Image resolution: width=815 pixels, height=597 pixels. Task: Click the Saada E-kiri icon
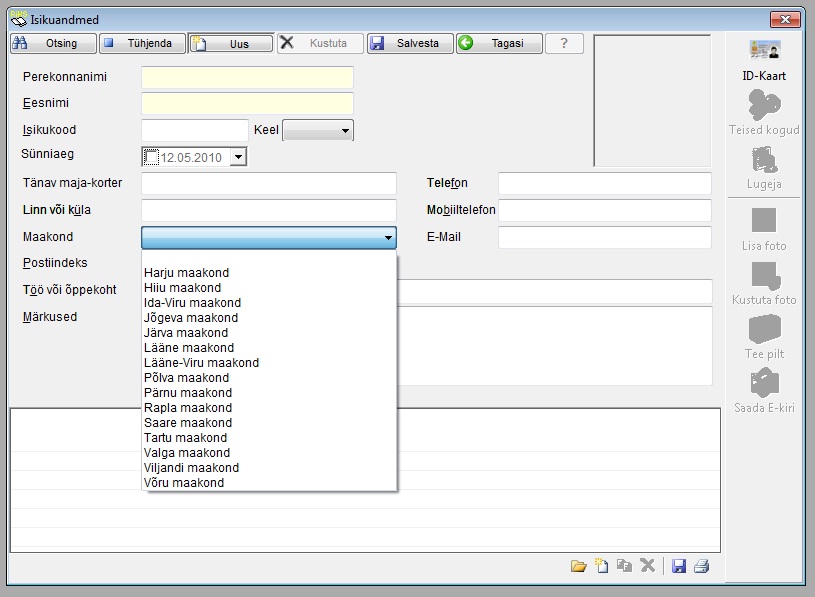(x=764, y=383)
